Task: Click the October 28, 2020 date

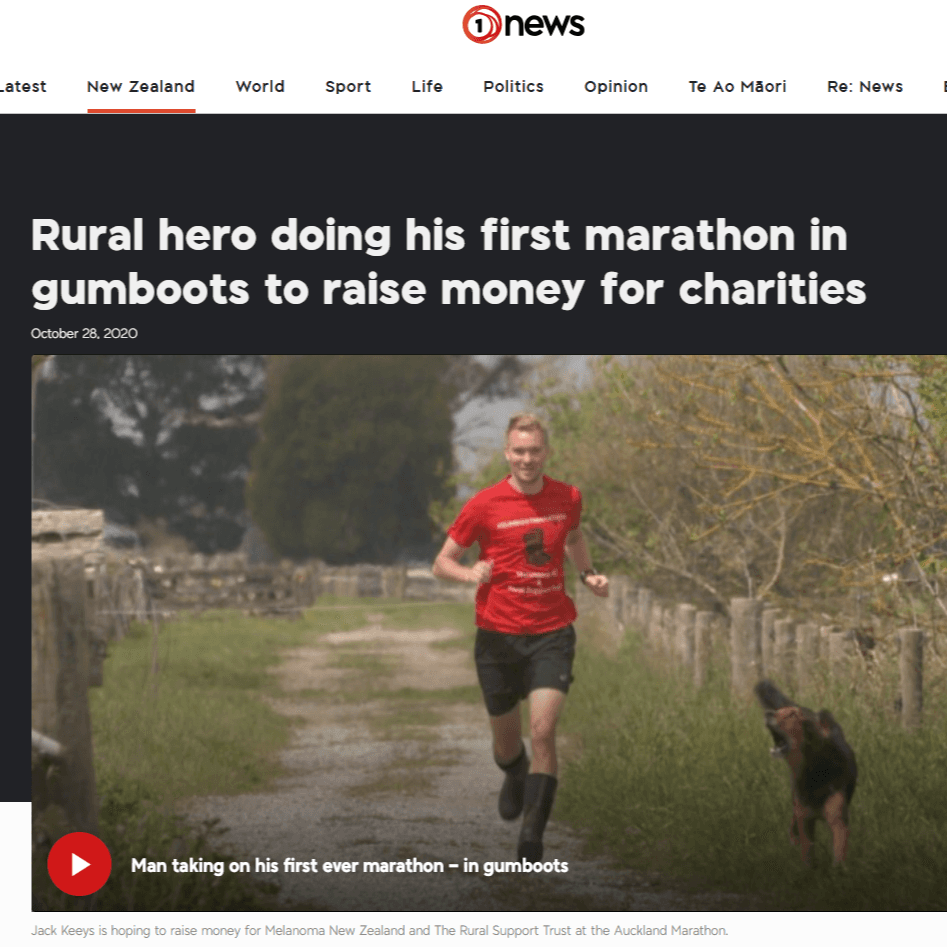Action: tap(84, 333)
